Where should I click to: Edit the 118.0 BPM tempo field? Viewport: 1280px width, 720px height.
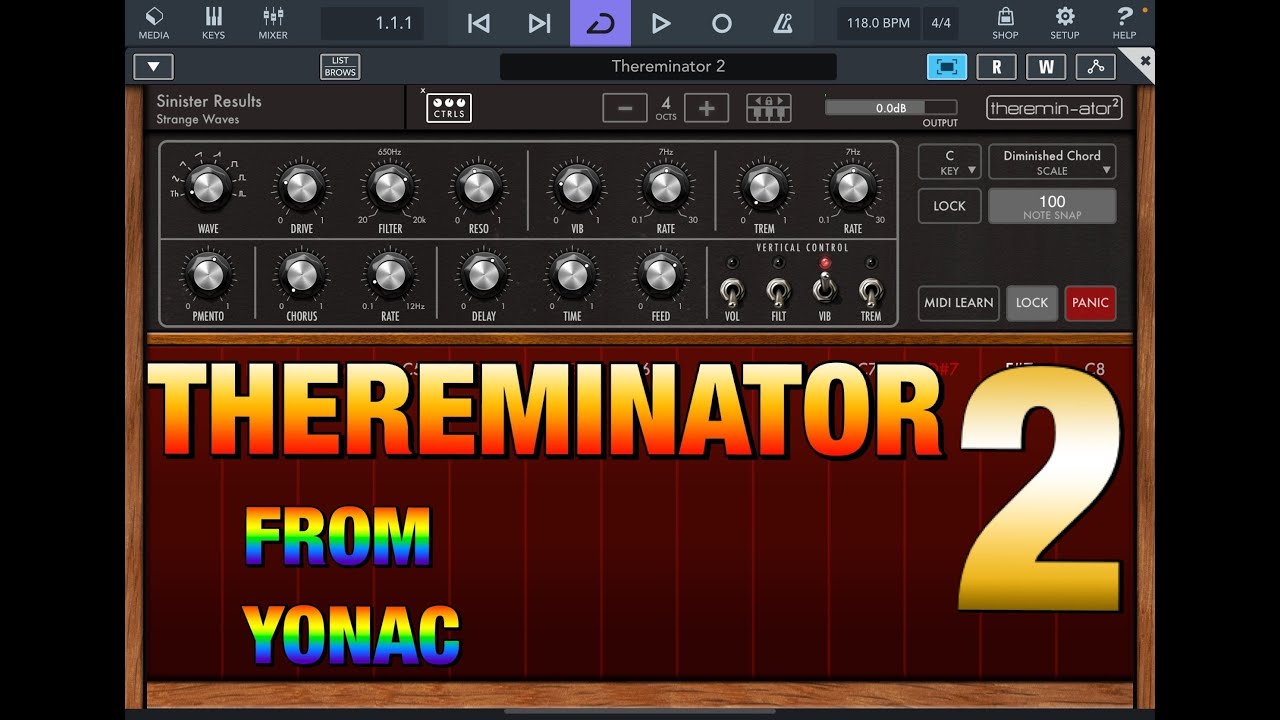878,23
